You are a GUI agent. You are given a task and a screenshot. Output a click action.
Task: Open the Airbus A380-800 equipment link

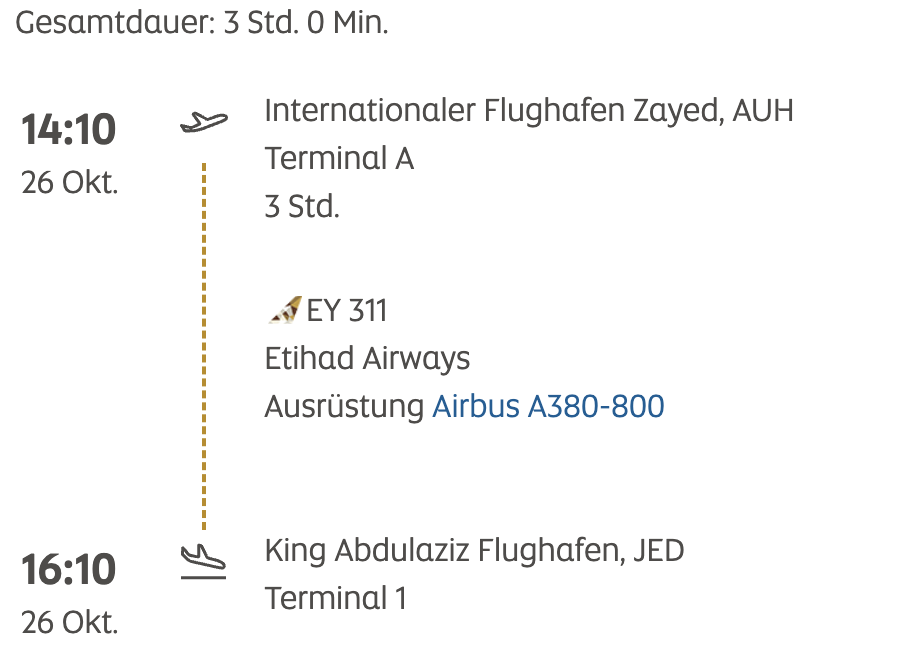(x=548, y=407)
